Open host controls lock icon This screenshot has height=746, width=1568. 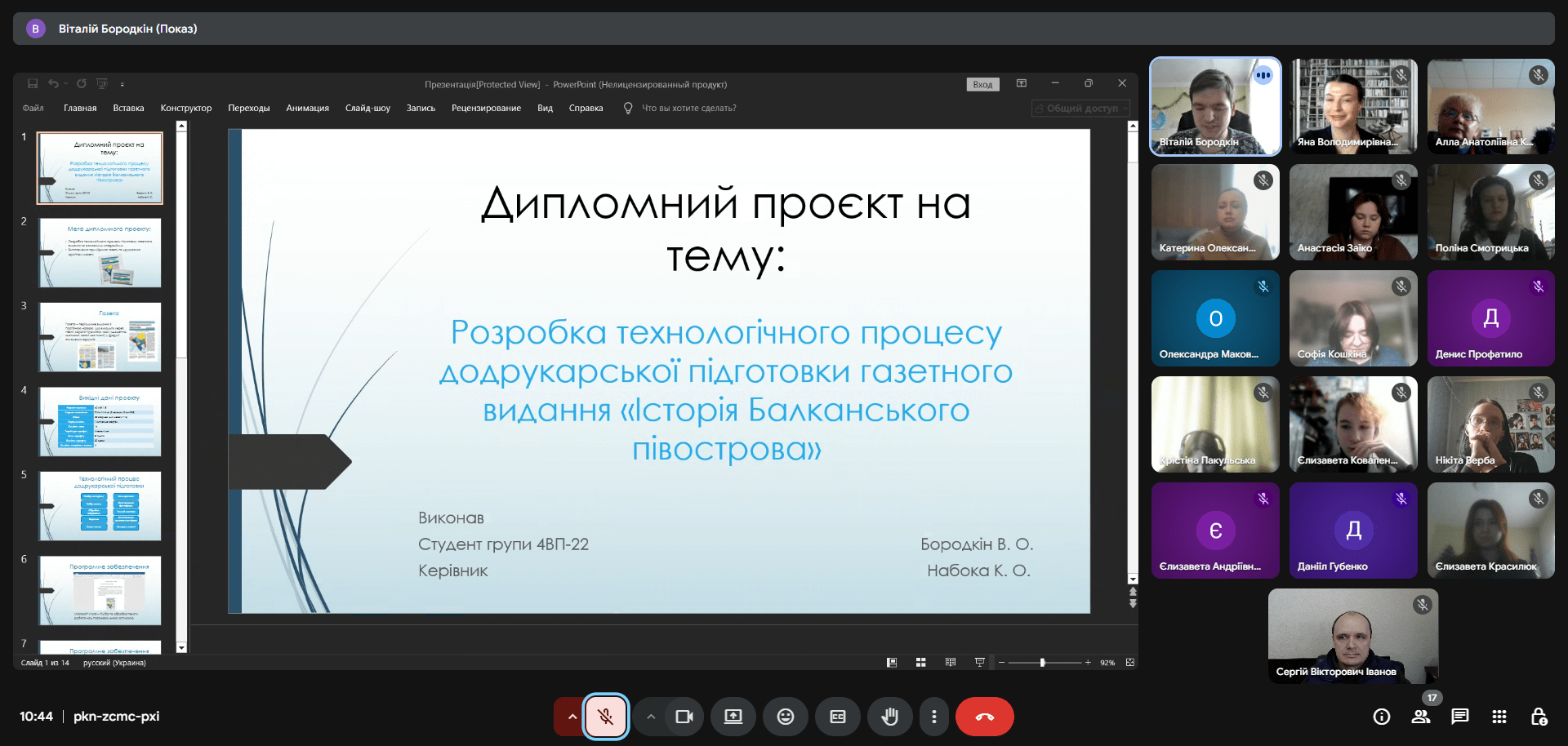click(x=1539, y=717)
